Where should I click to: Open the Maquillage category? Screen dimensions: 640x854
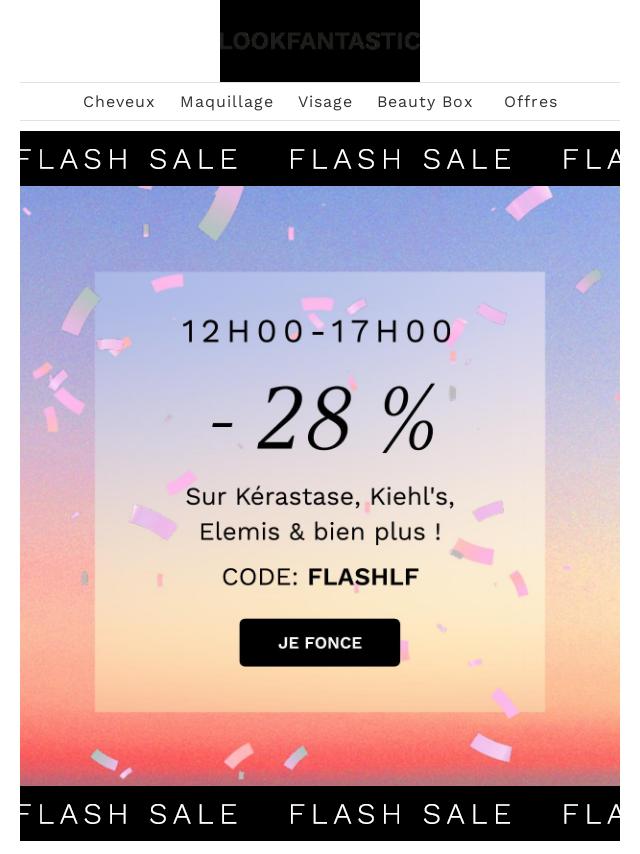[227, 102]
